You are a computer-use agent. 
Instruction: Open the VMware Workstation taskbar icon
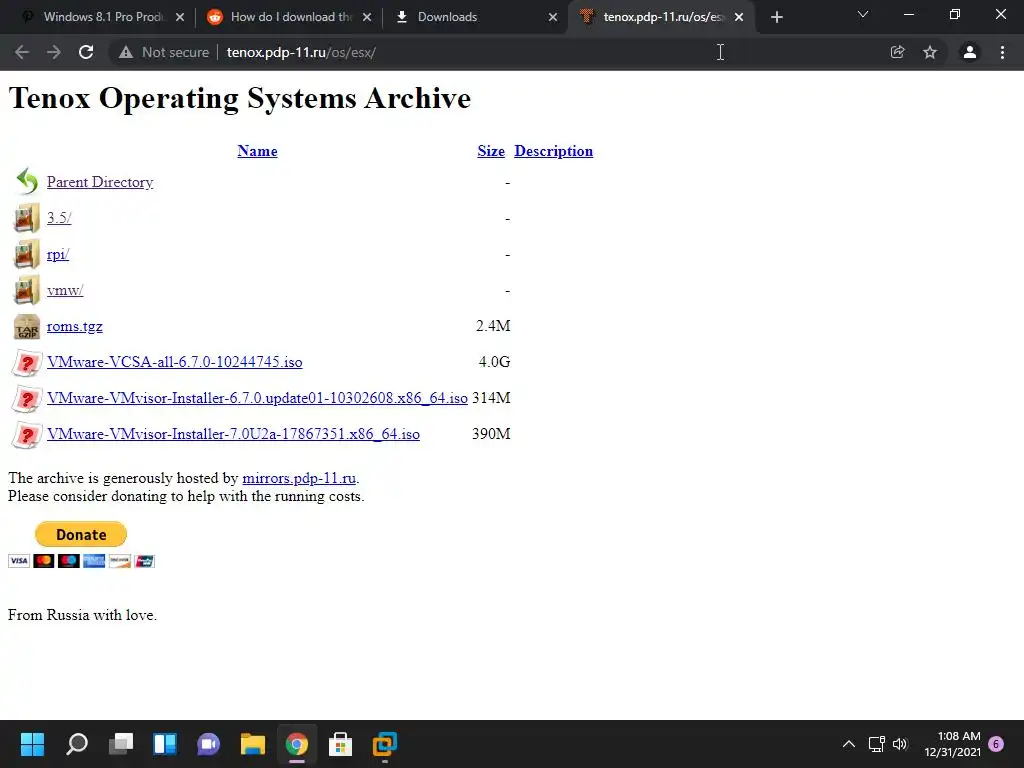tap(385, 744)
